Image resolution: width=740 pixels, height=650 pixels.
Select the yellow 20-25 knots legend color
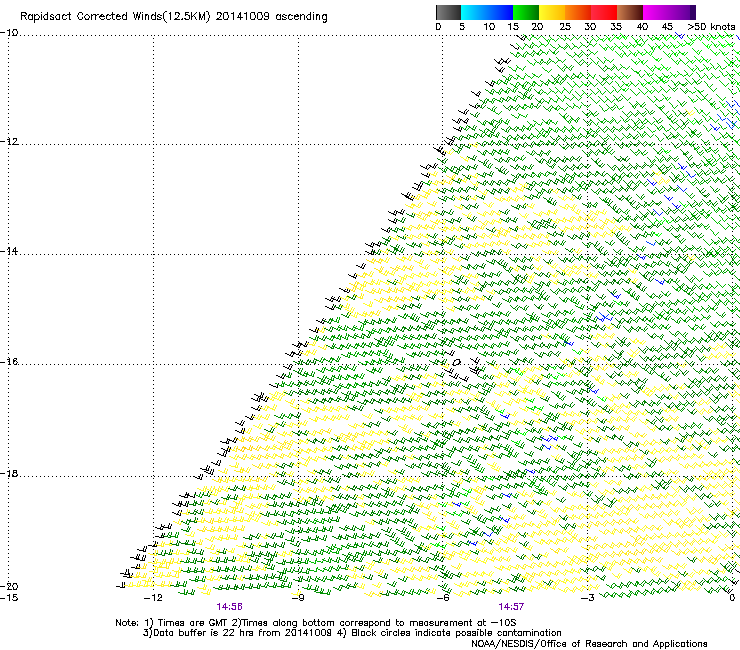[552, 12]
